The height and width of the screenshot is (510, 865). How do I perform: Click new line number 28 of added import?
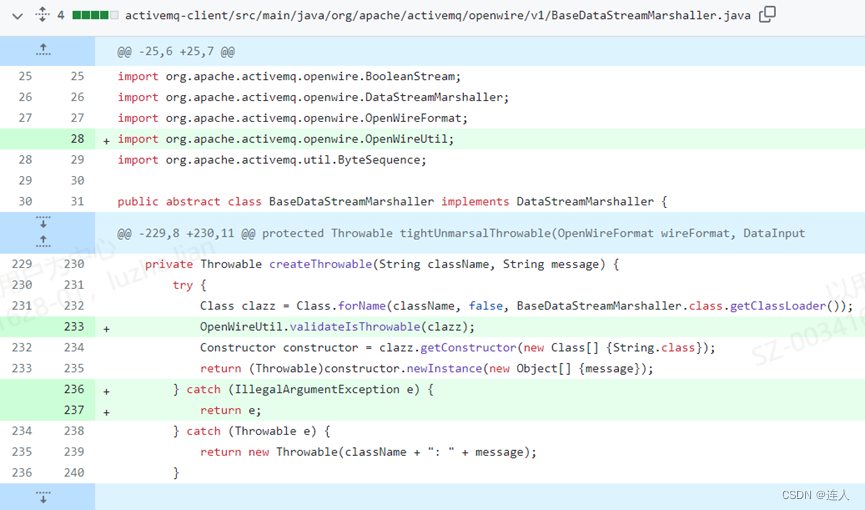point(77,139)
